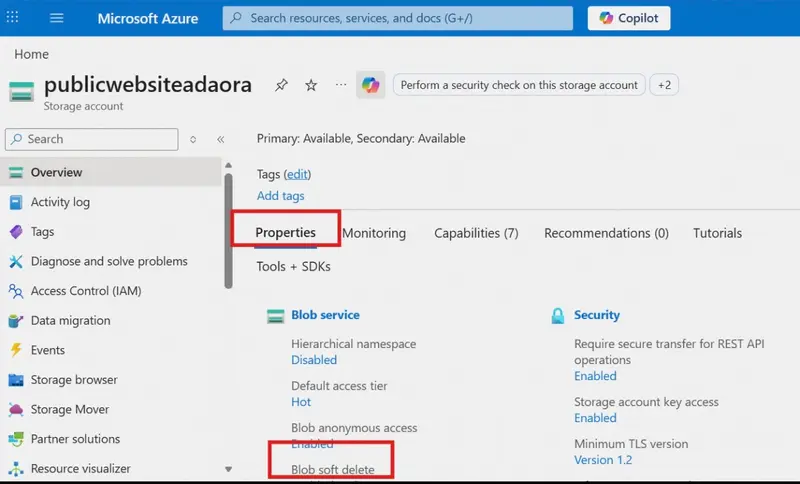Image resolution: width=800 pixels, height=484 pixels.
Task: Click Version 1.2 under Minimum TLS version
Action: [x=603, y=460]
